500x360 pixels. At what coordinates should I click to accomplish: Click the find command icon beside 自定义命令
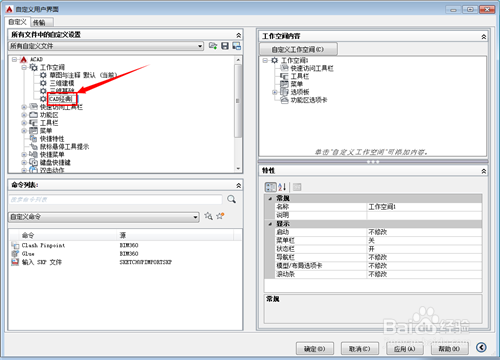(x=208, y=216)
